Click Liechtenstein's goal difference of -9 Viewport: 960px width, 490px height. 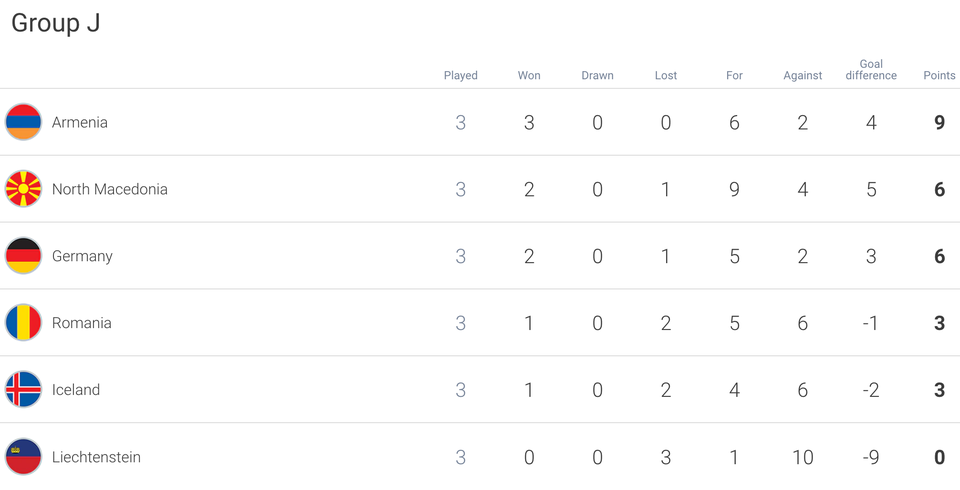pos(871,457)
